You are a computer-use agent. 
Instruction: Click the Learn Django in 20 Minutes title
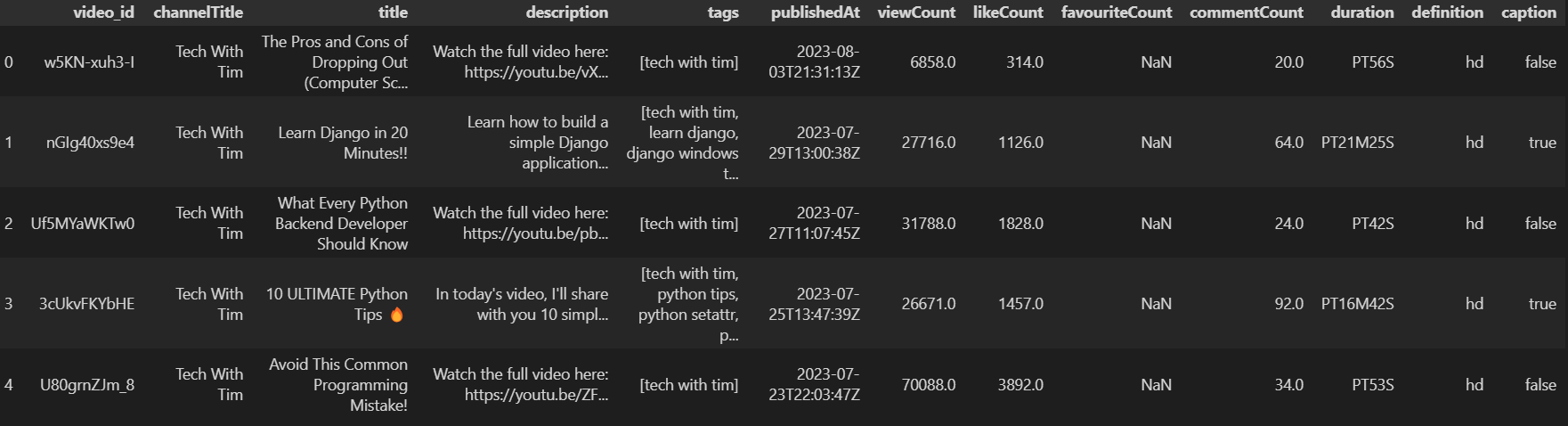click(343, 143)
